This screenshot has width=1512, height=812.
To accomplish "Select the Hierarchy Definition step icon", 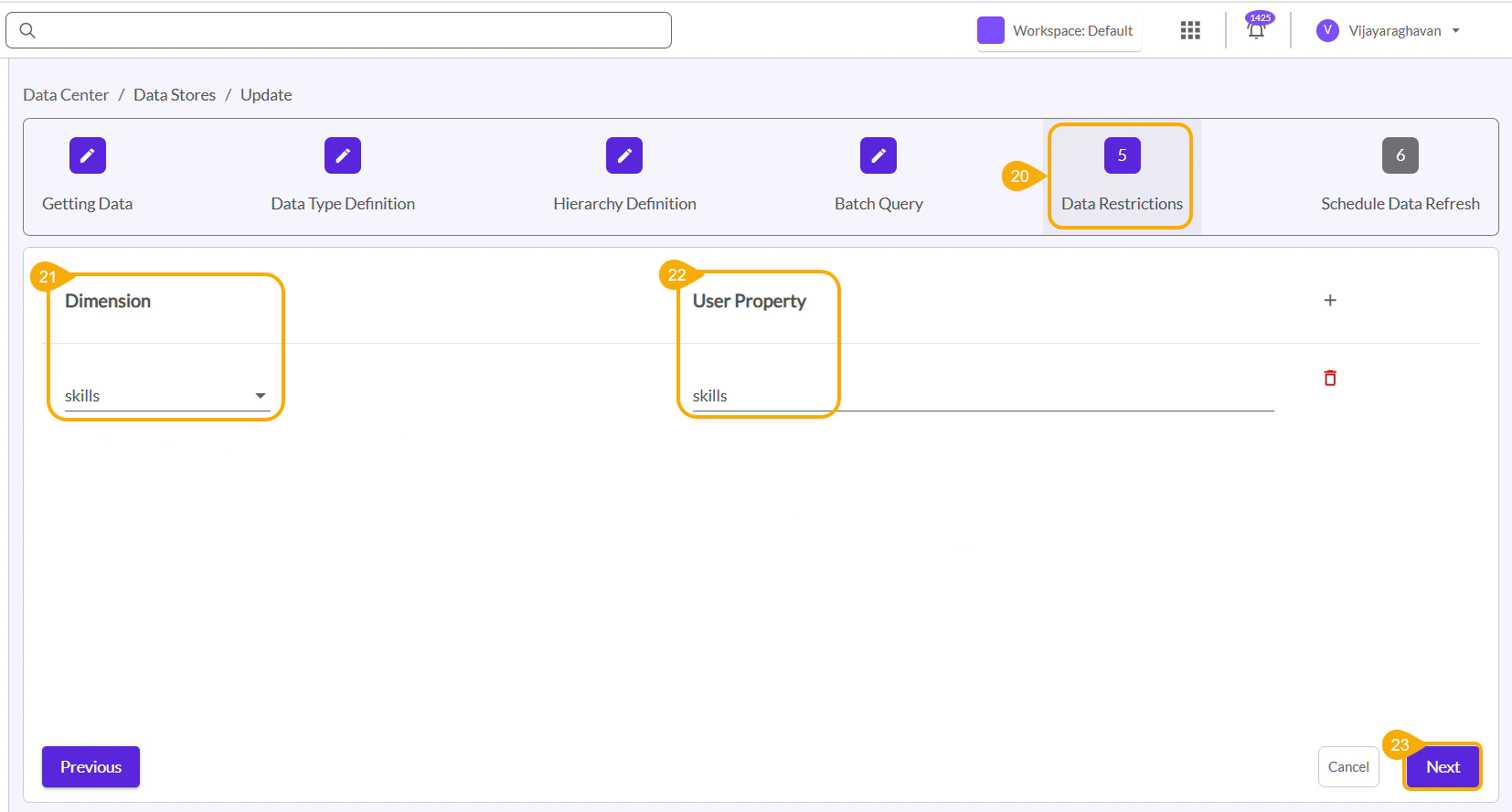I will click(x=624, y=155).
